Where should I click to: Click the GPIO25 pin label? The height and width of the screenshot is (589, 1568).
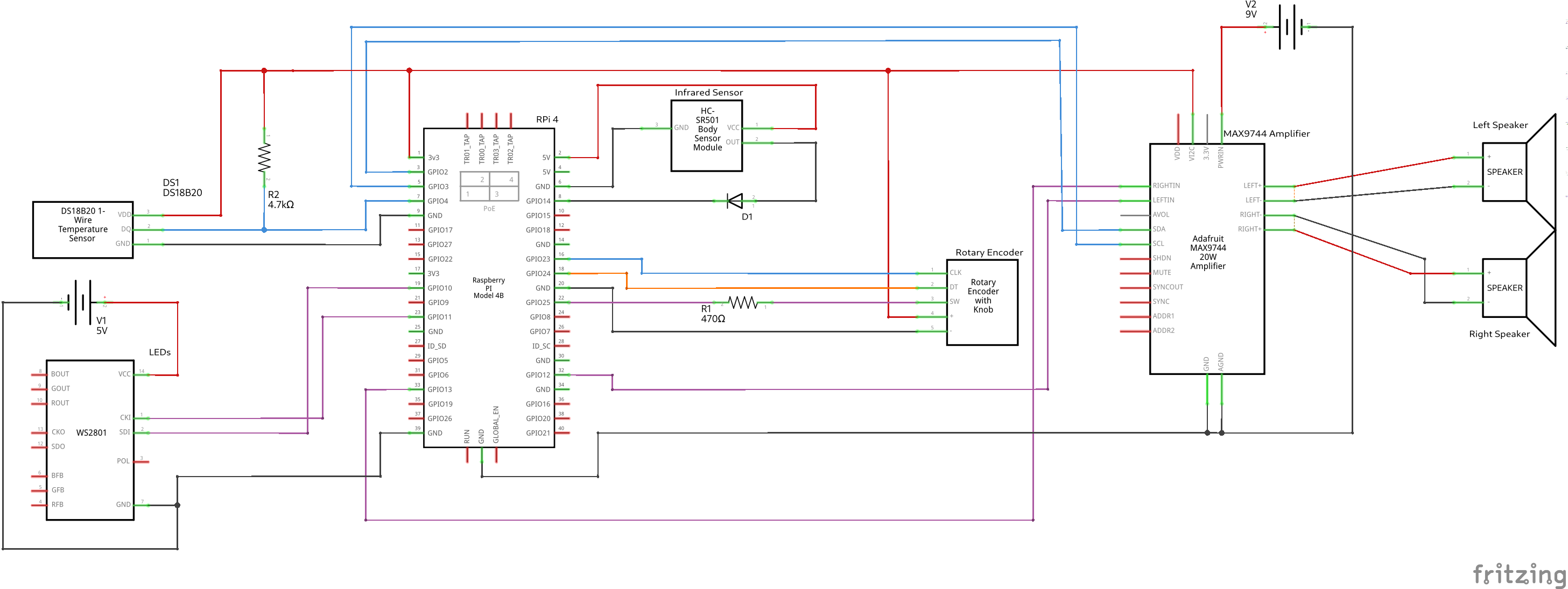pyautogui.click(x=538, y=302)
